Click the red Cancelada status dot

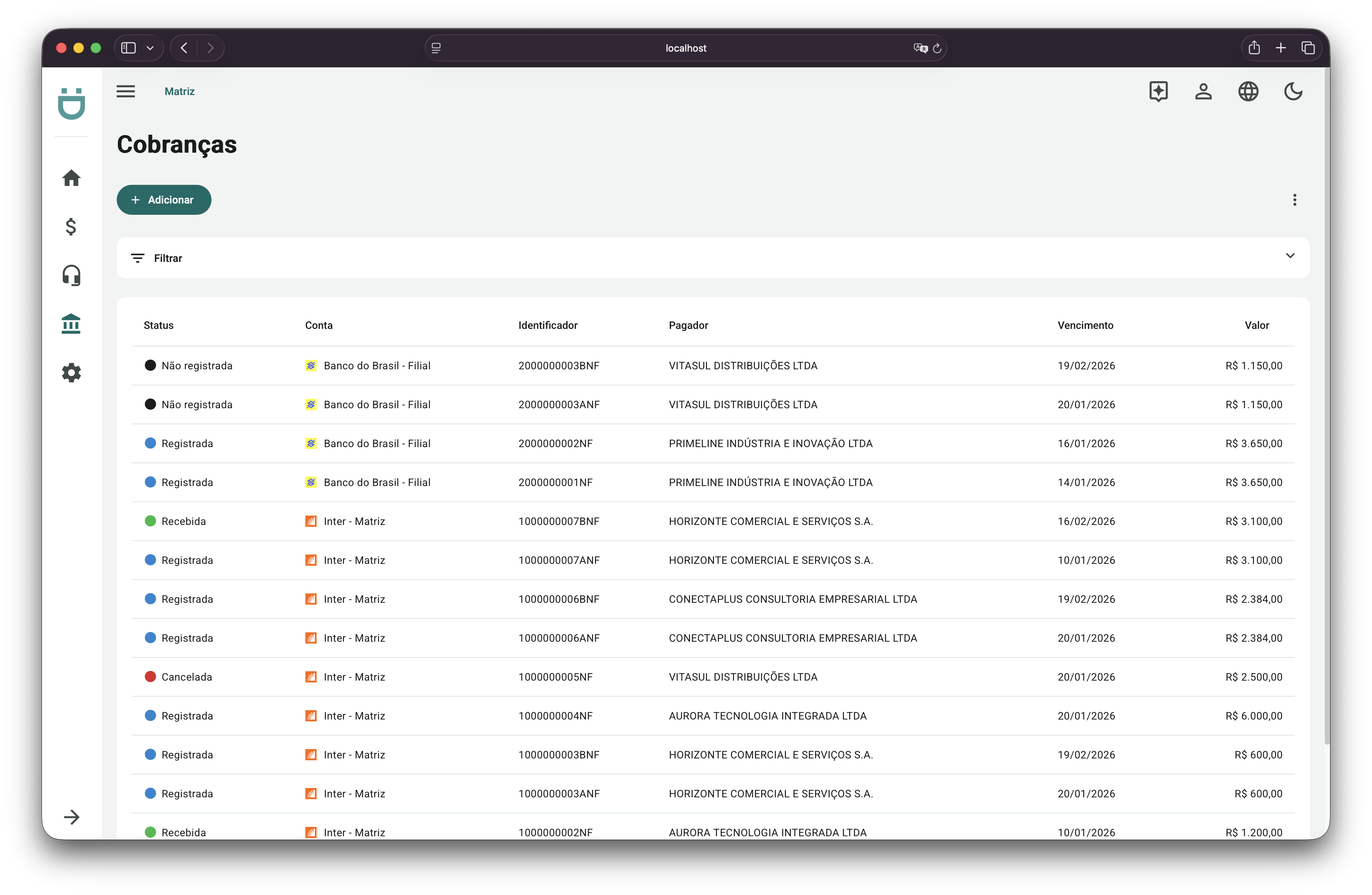(150, 676)
